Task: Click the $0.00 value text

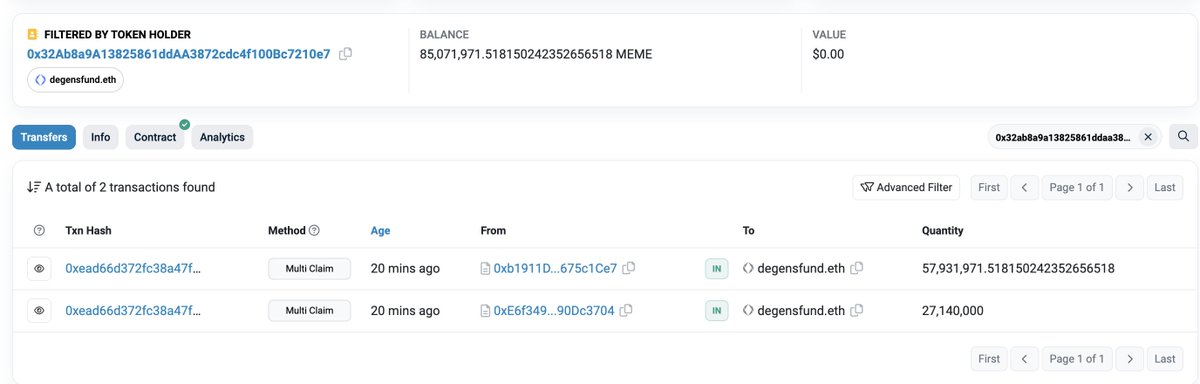Action: tap(828, 54)
